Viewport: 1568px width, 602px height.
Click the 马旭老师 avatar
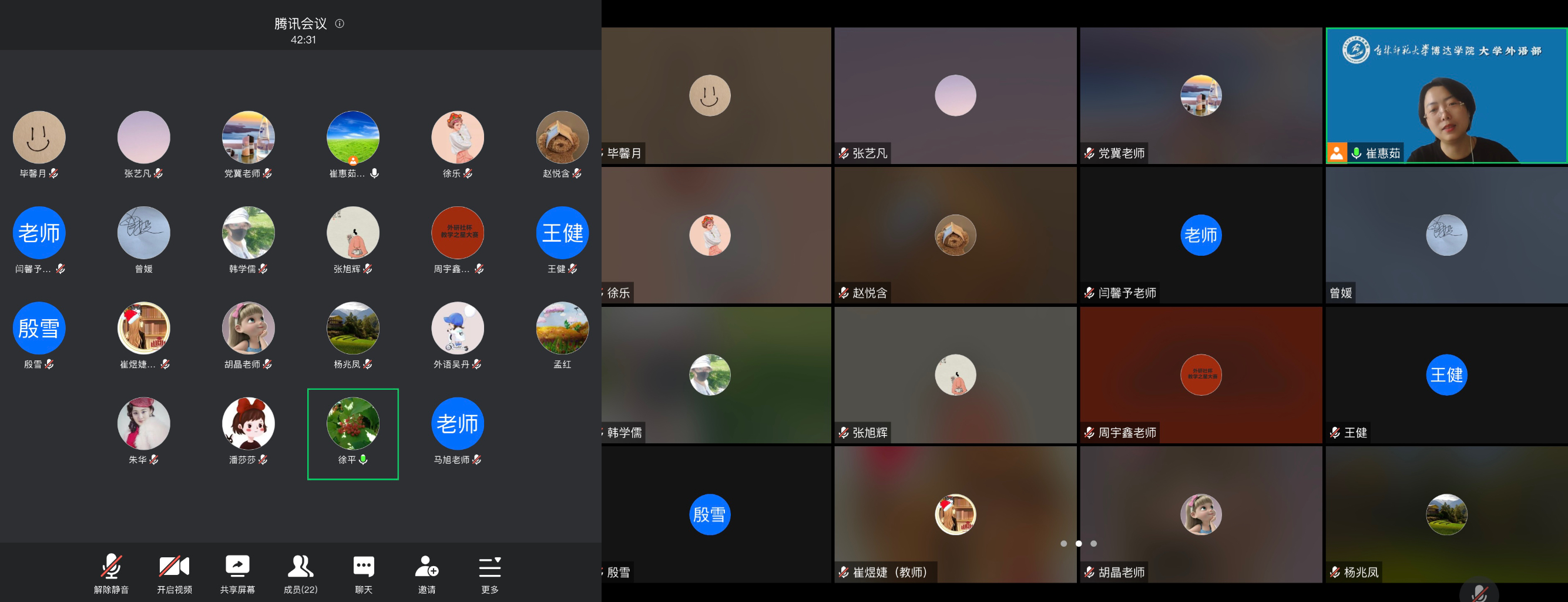pos(457,424)
